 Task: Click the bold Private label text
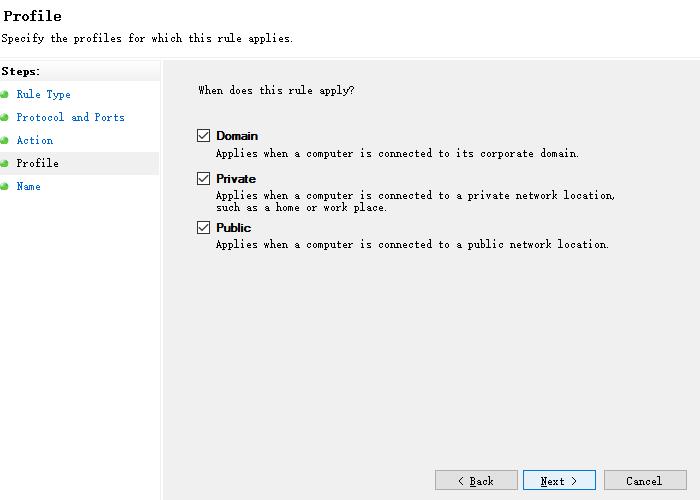click(x=236, y=179)
